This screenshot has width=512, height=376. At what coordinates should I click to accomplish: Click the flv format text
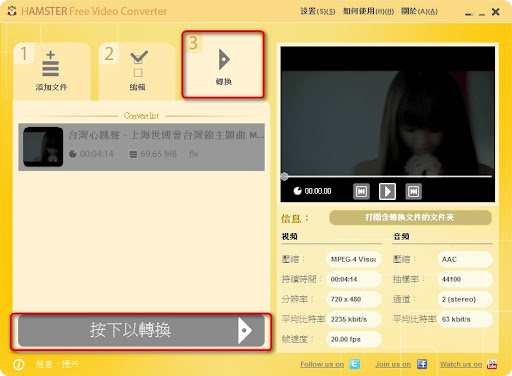pos(194,154)
